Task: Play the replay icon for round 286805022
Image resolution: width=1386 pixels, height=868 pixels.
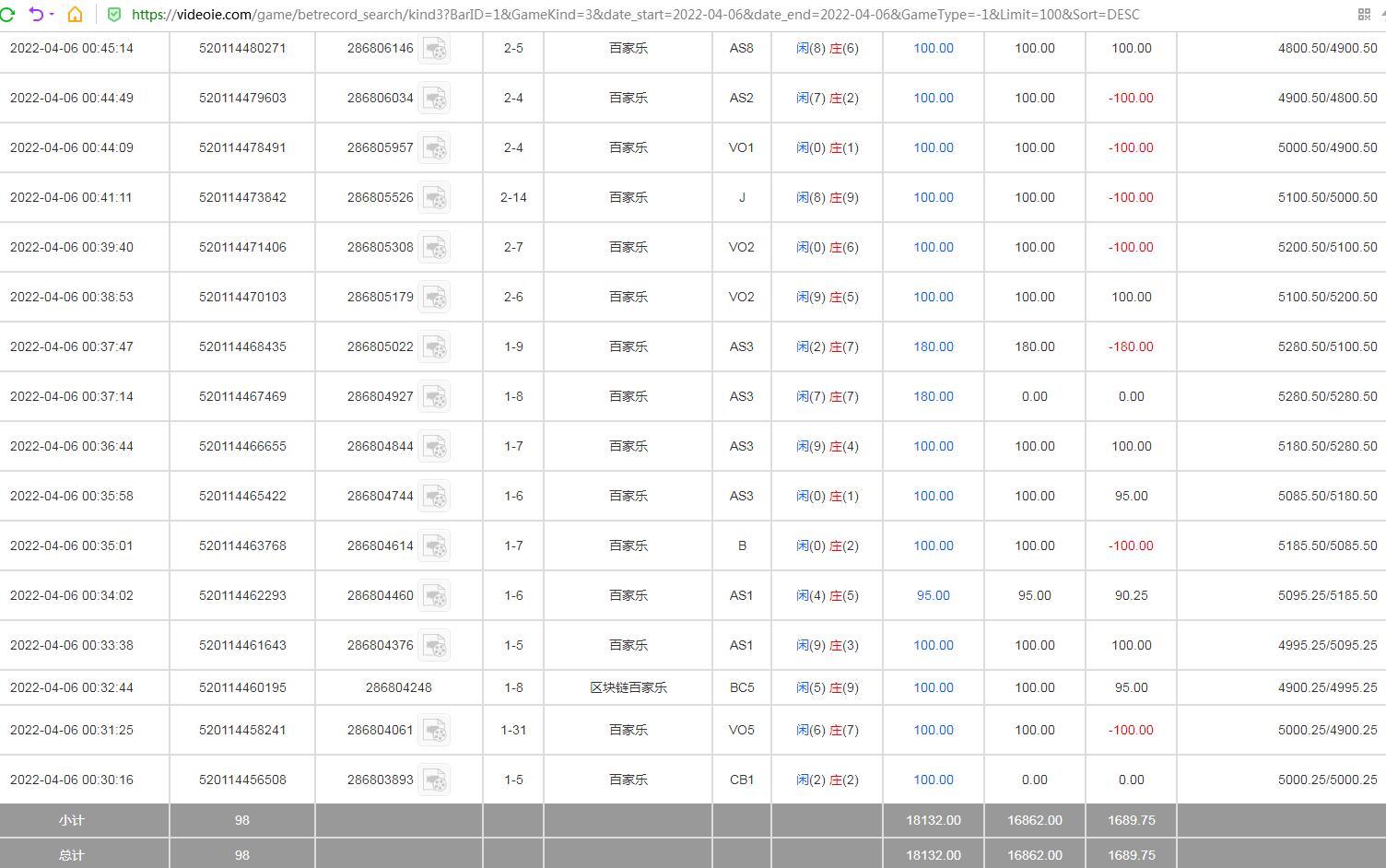Action: pos(434,346)
